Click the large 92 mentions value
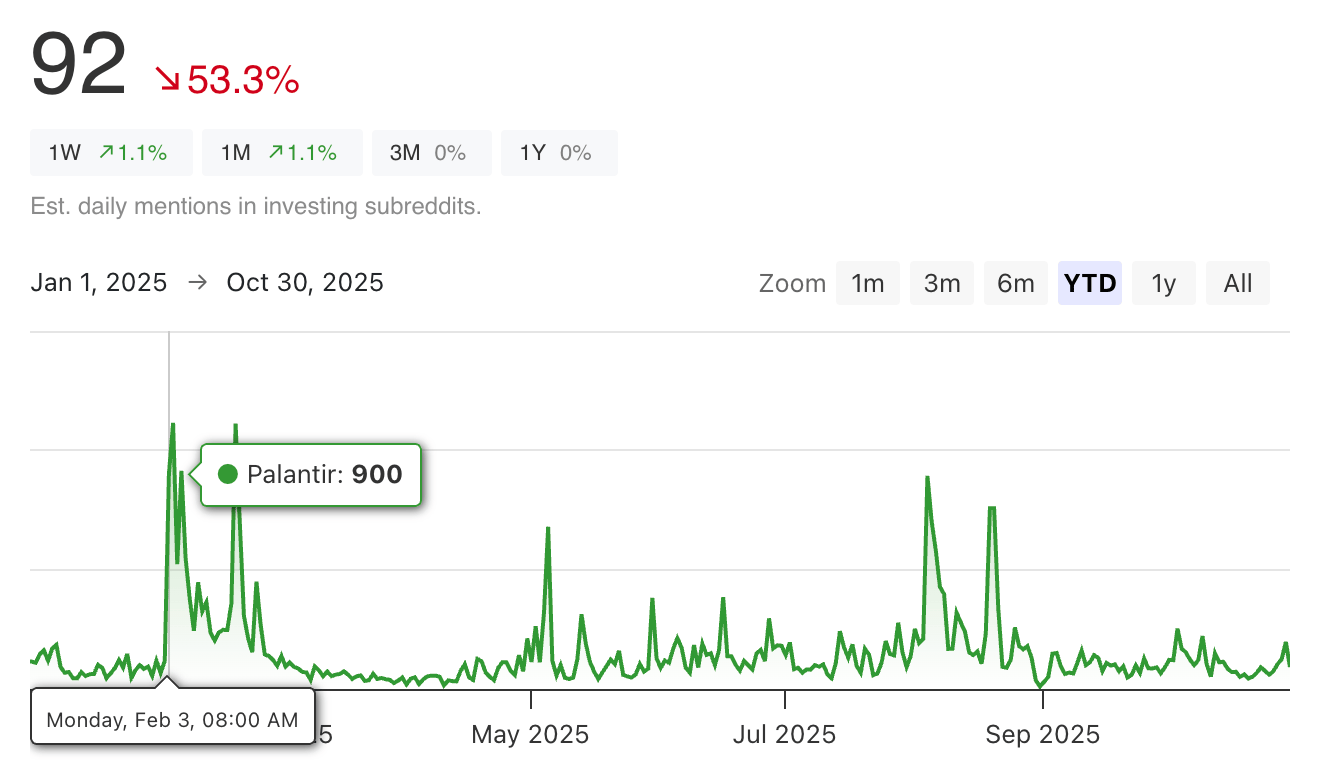This screenshot has height=782, width=1322. (x=79, y=64)
